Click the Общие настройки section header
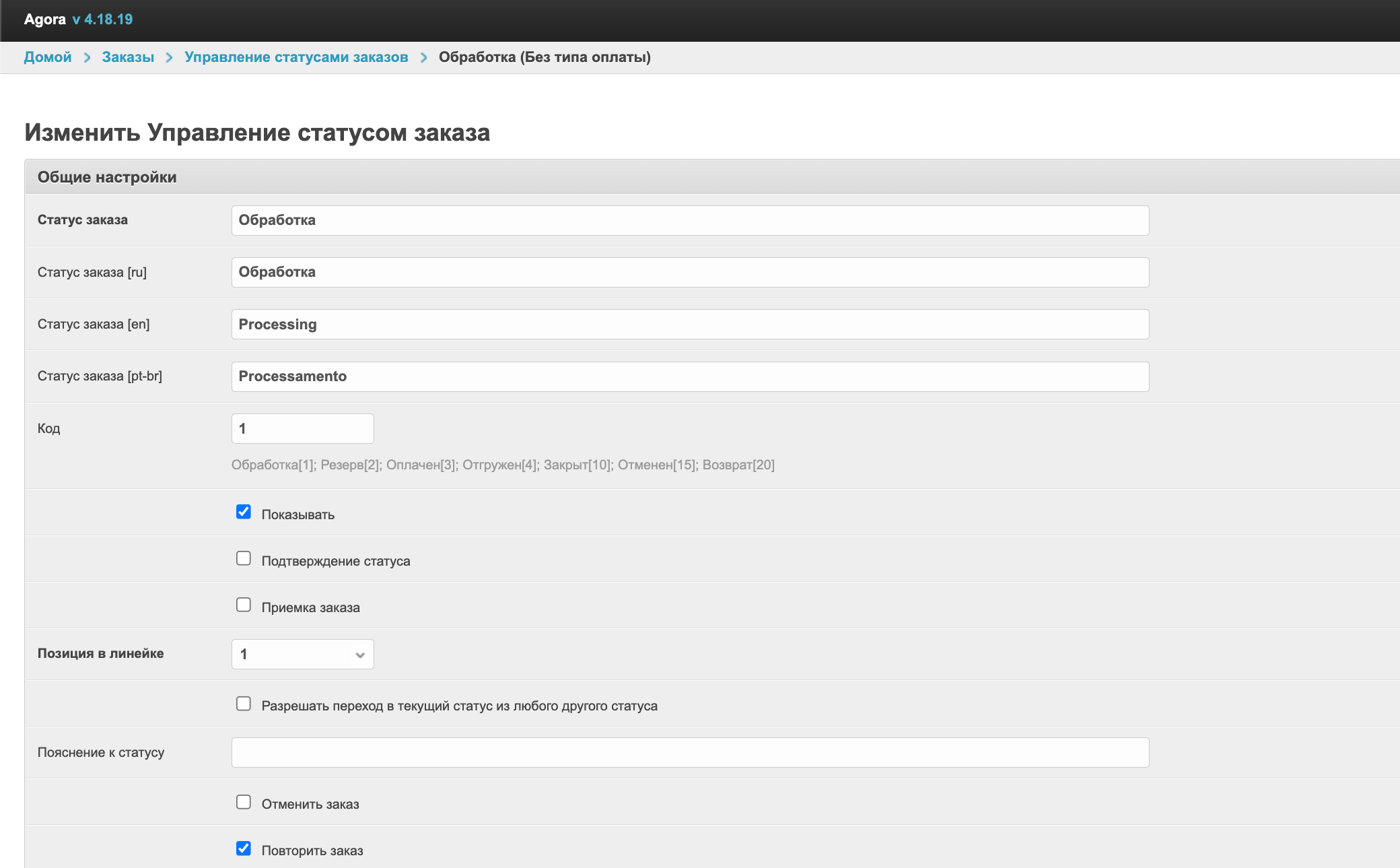The width and height of the screenshot is (1400, 868). pyautogui.click(x=107, y=177)
